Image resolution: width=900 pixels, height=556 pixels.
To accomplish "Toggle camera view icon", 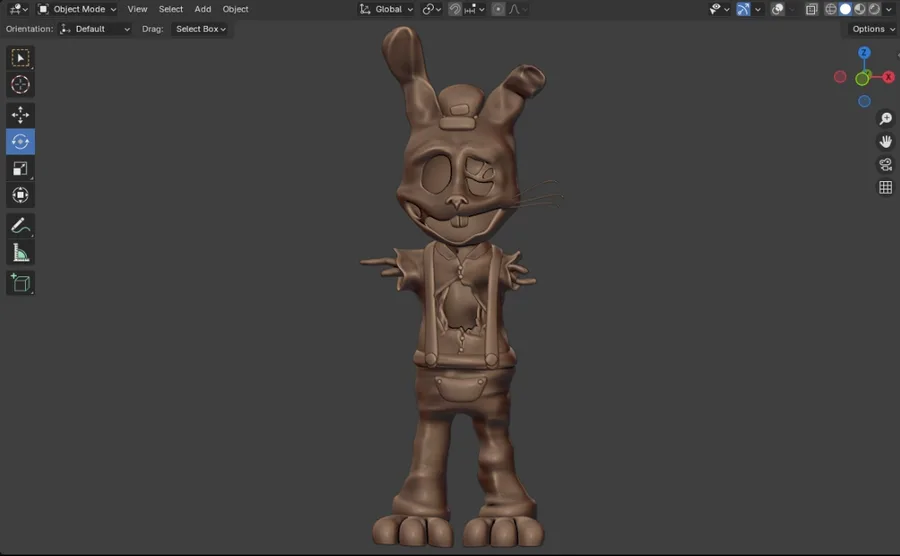I will point(886,165).
